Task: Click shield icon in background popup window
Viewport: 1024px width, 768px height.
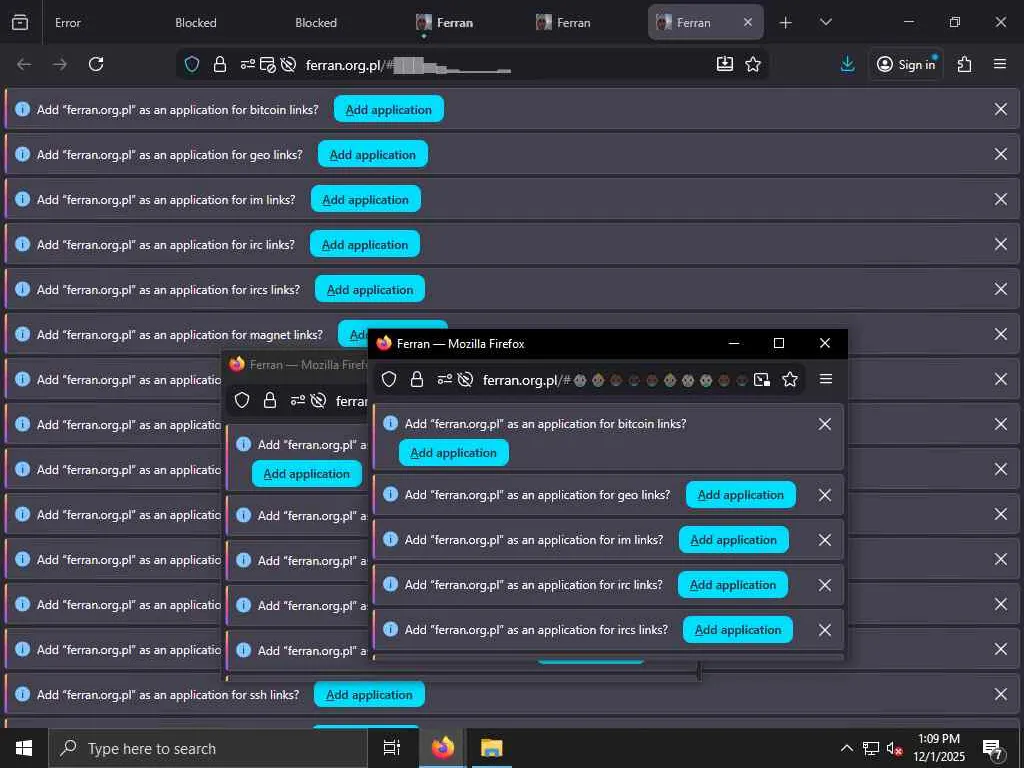Action: tap(242, 400)
